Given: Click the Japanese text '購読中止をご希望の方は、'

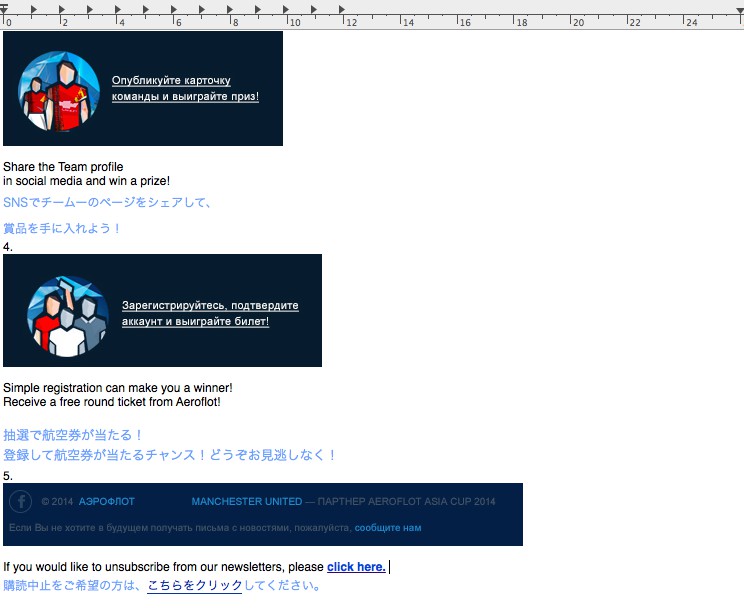Looking at the screenshot, I should click(72, 586).
